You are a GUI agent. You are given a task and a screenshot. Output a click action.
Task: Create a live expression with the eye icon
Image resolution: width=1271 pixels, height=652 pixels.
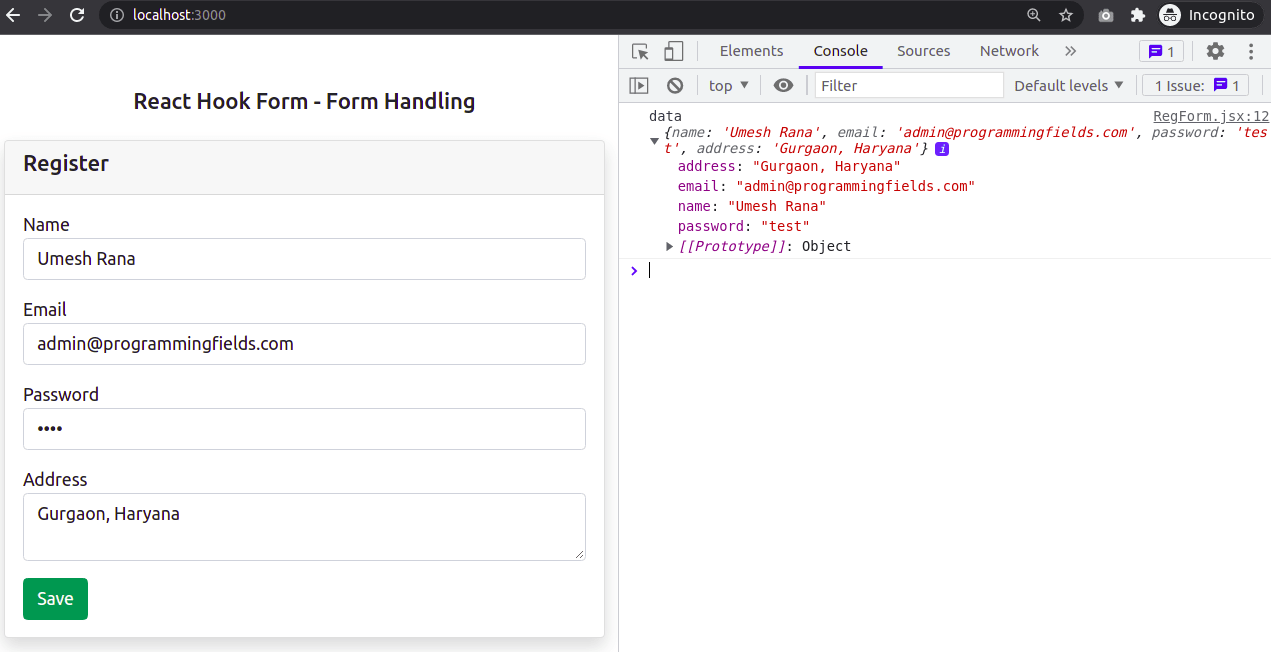783,85
